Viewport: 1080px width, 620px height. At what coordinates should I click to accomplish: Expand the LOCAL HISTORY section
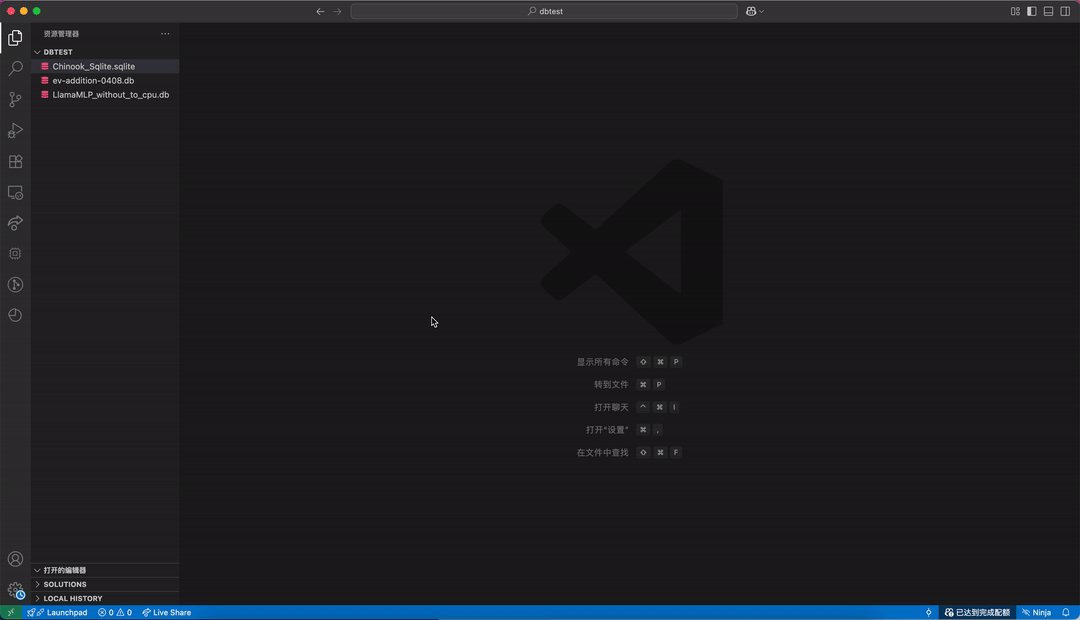coord(105,598)
